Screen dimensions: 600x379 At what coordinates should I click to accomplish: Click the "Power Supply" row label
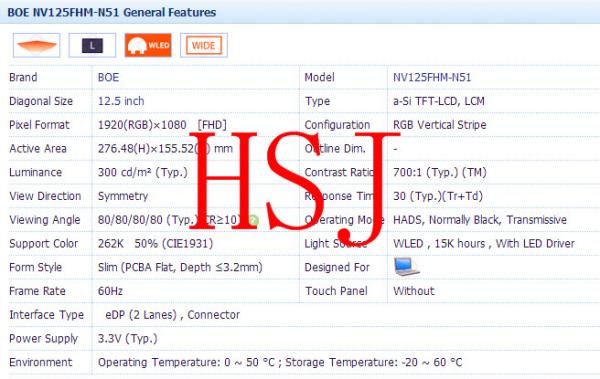click(44, 338)
